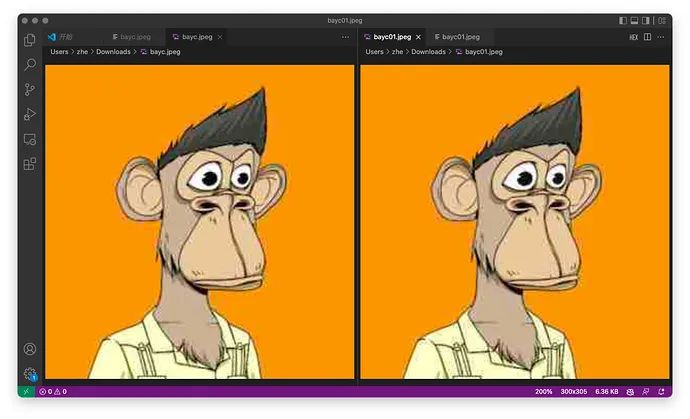Image resolution: width=690 pixels, height=419 pixels.
Task: Open the Accounts menu icon
Action: pos(29,349)
